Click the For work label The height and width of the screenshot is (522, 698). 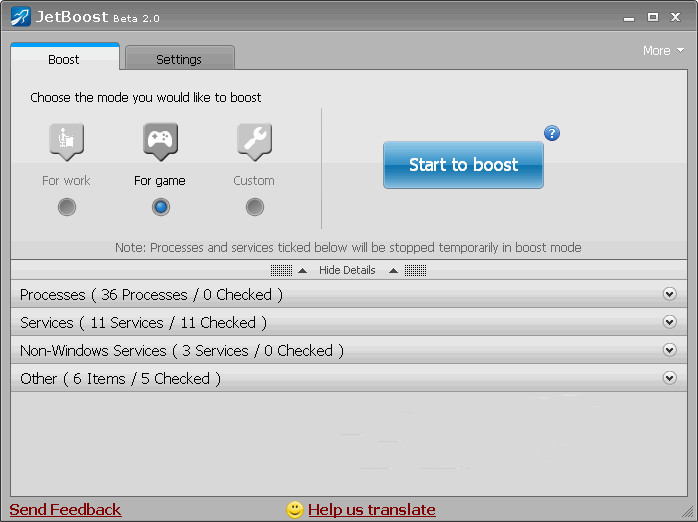pyautogui.click(x=66, y=181)
